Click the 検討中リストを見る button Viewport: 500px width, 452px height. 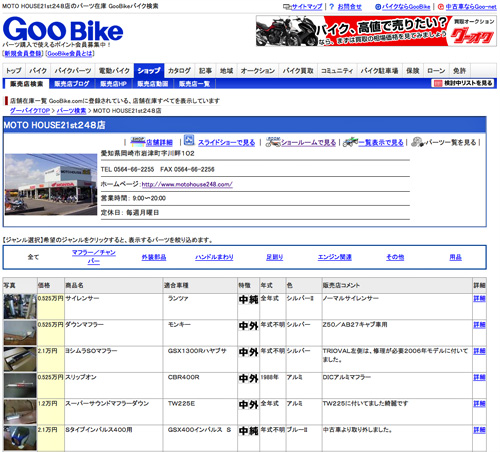(x=464, y=83)
